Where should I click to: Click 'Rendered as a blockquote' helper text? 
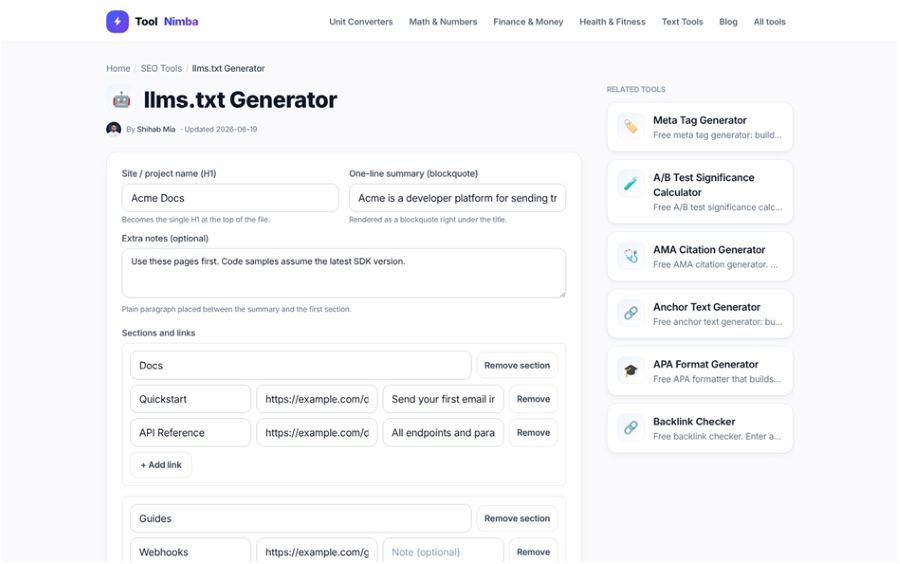click(x=428, y=219)
